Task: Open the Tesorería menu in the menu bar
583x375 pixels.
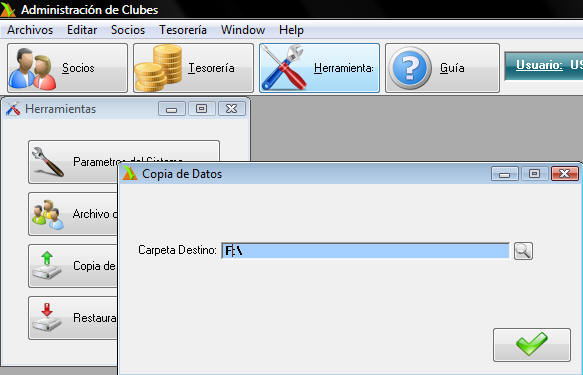Action: 183,30
